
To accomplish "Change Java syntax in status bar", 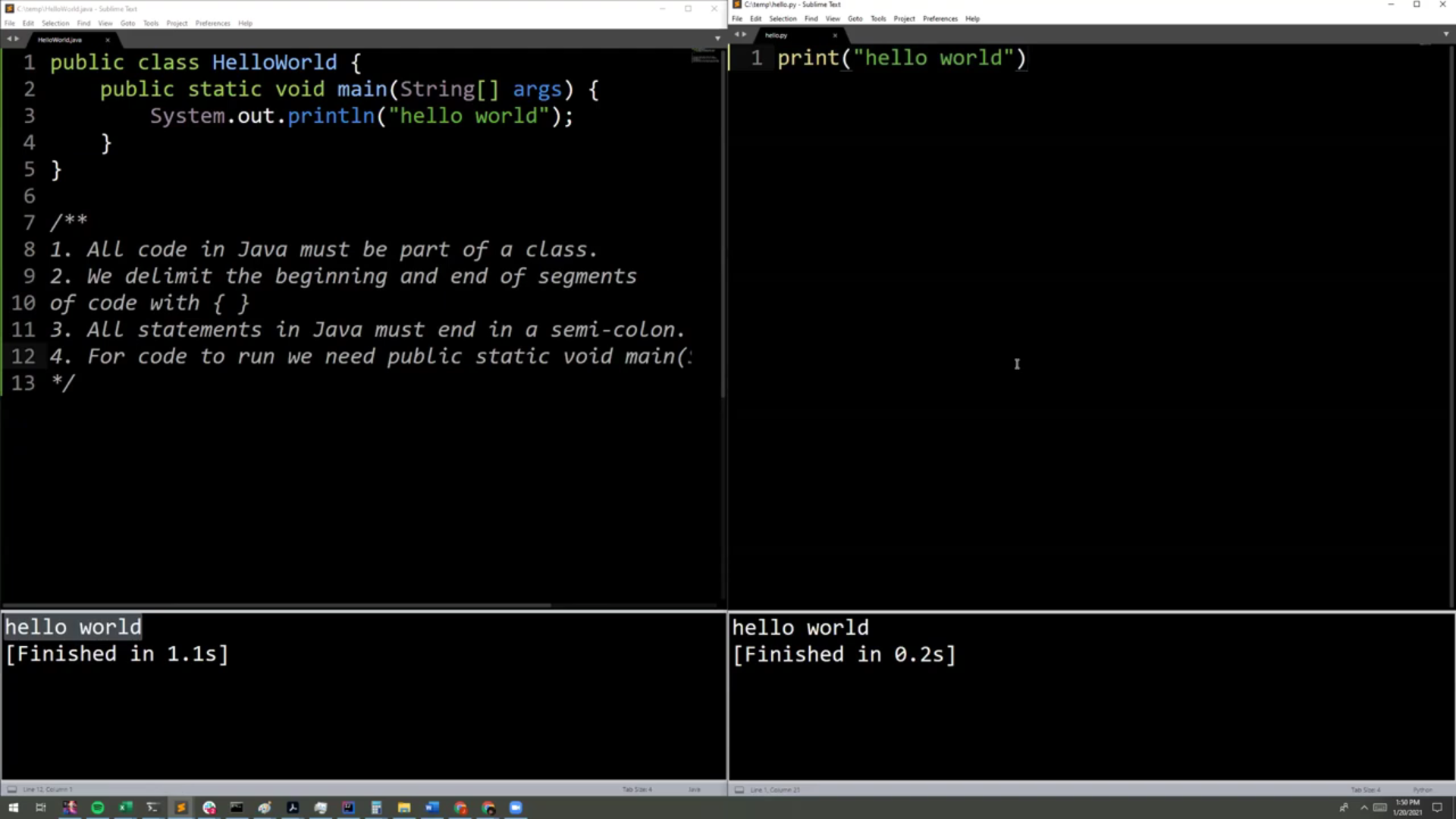I will click(695, 789).
